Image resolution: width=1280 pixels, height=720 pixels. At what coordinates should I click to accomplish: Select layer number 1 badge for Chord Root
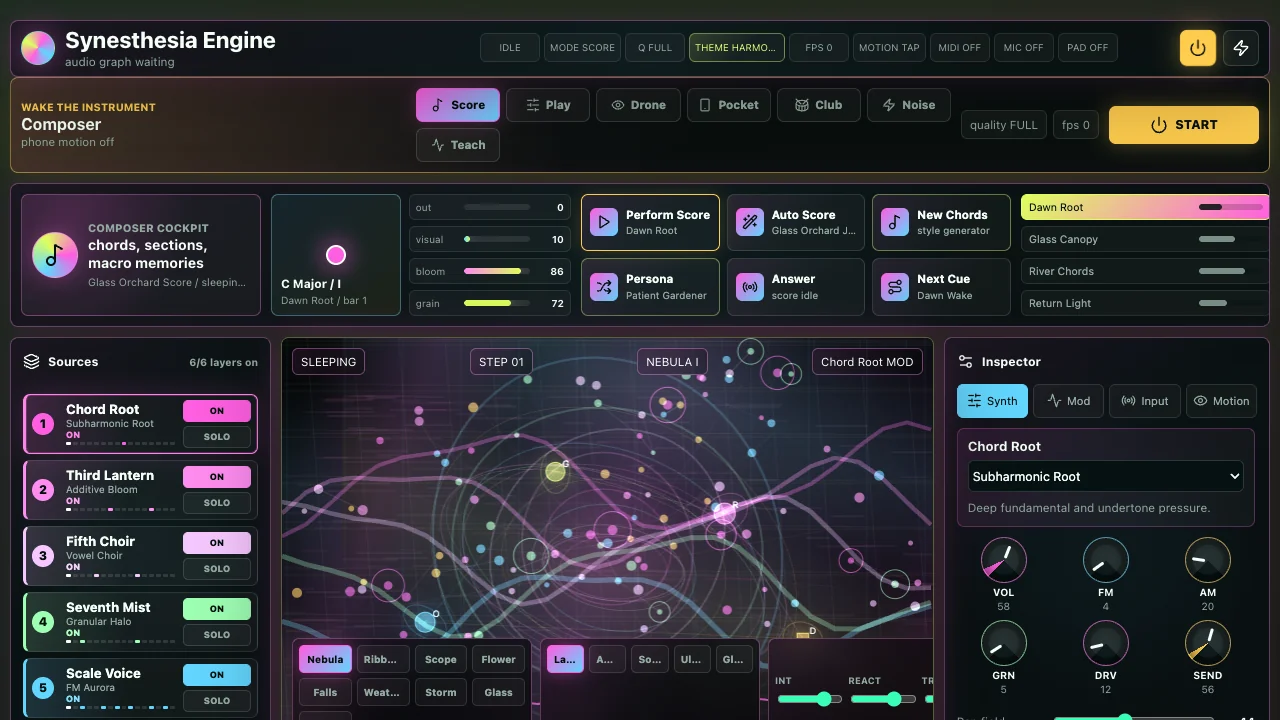(43, 424)
